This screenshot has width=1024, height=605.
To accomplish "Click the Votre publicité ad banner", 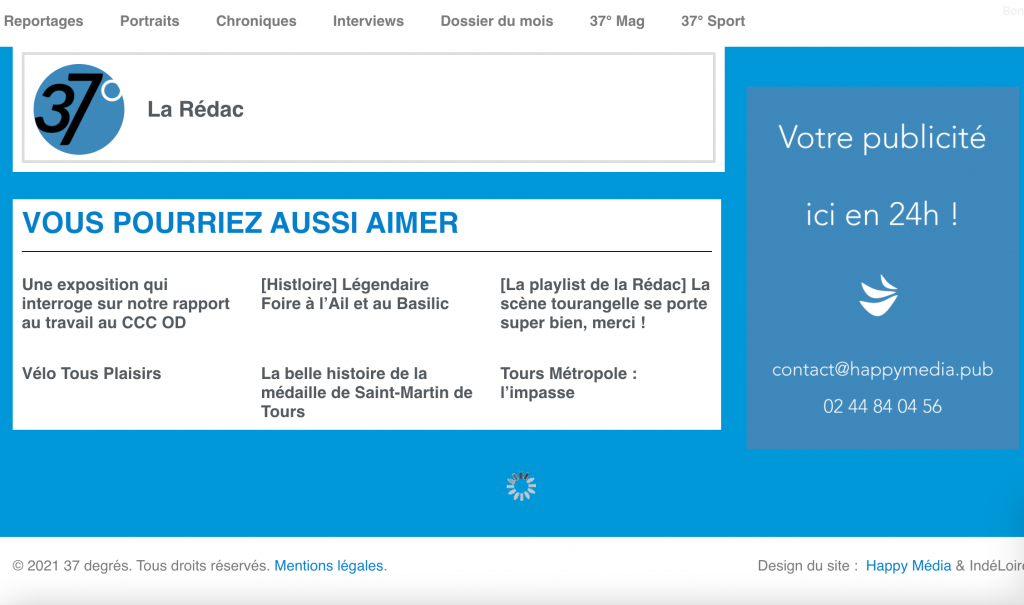I will (882, 175).
